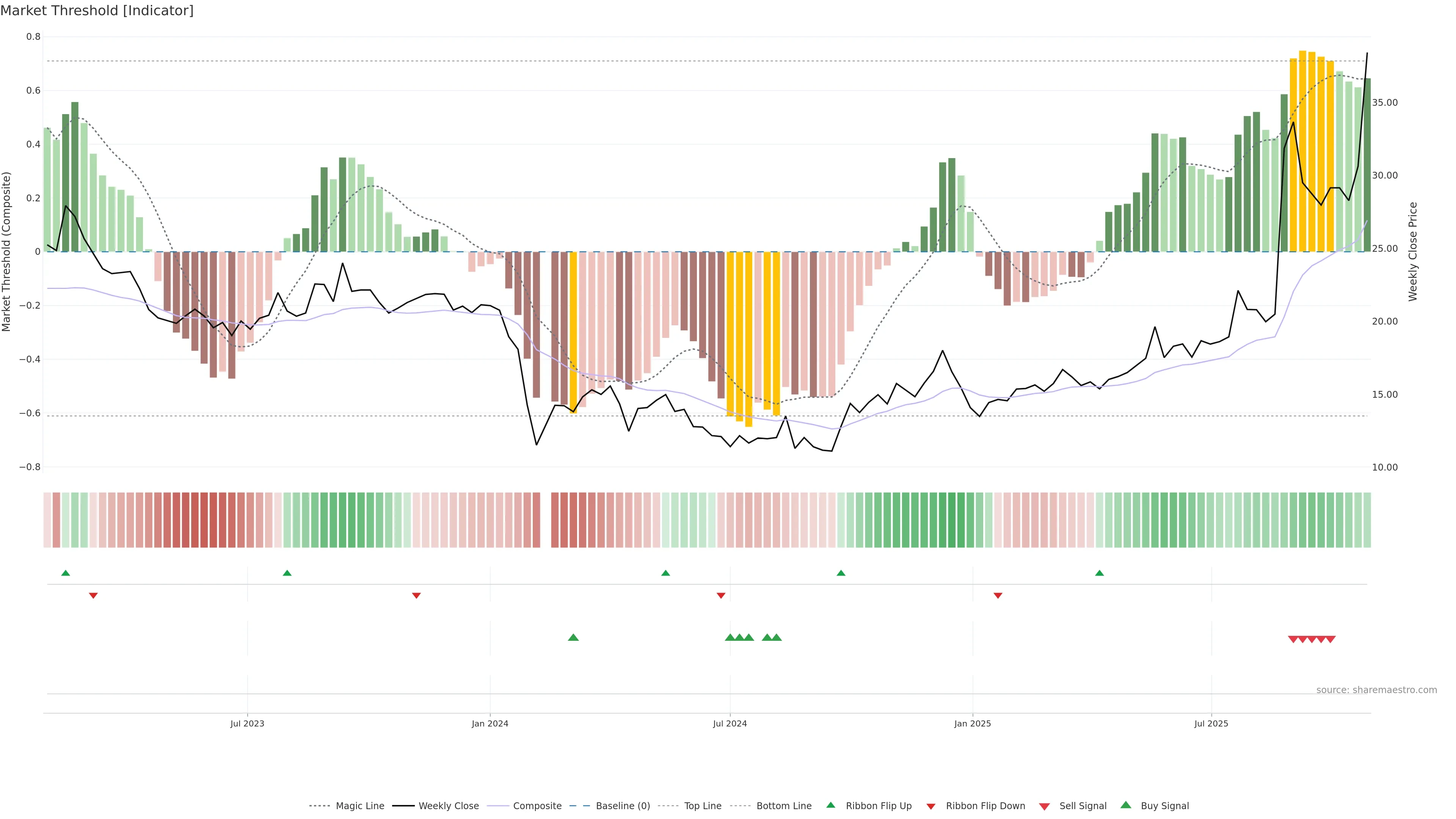Click the Jan 2025 x-axis label
Screen dimensions: 1456x819
click(972, 723)
